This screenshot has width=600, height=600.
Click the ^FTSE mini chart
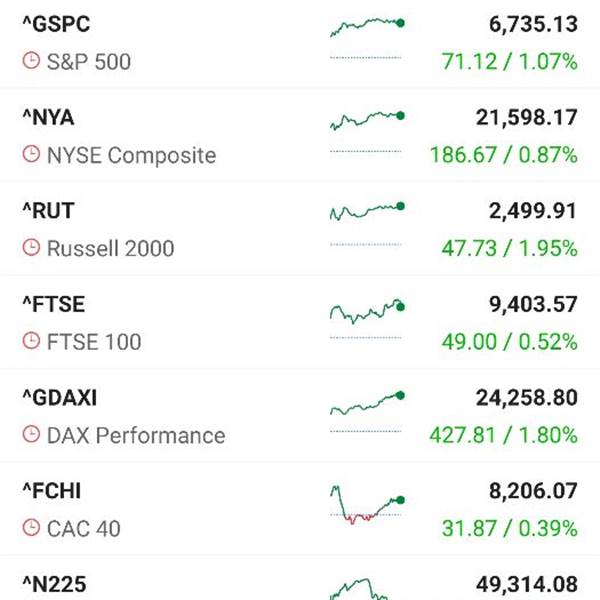pyautogui.click(x=367, y=312)
